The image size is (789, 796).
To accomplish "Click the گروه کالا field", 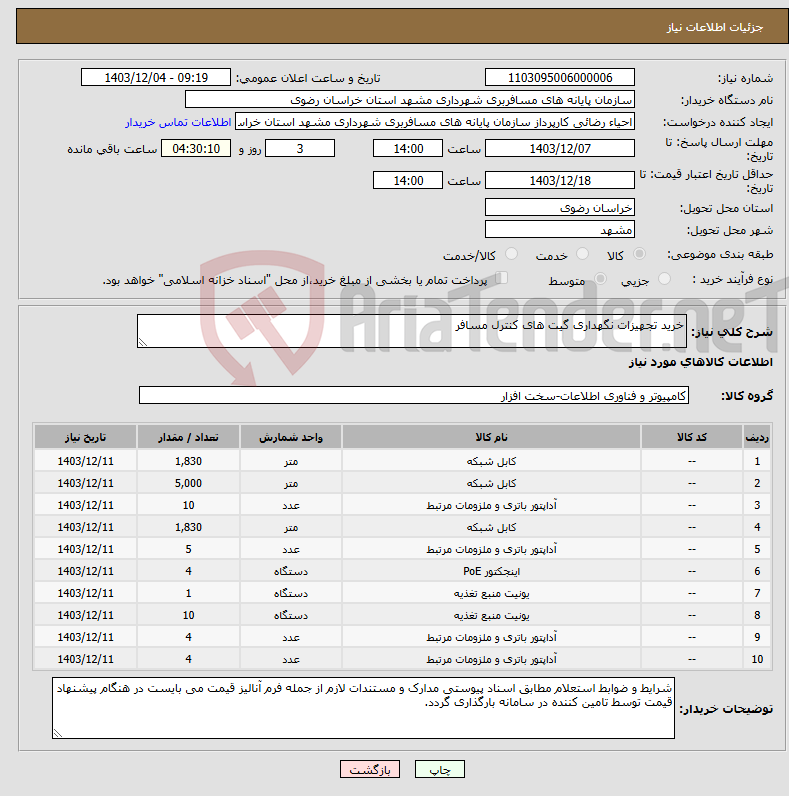I will pyautogui.click(x=414, y=395).
